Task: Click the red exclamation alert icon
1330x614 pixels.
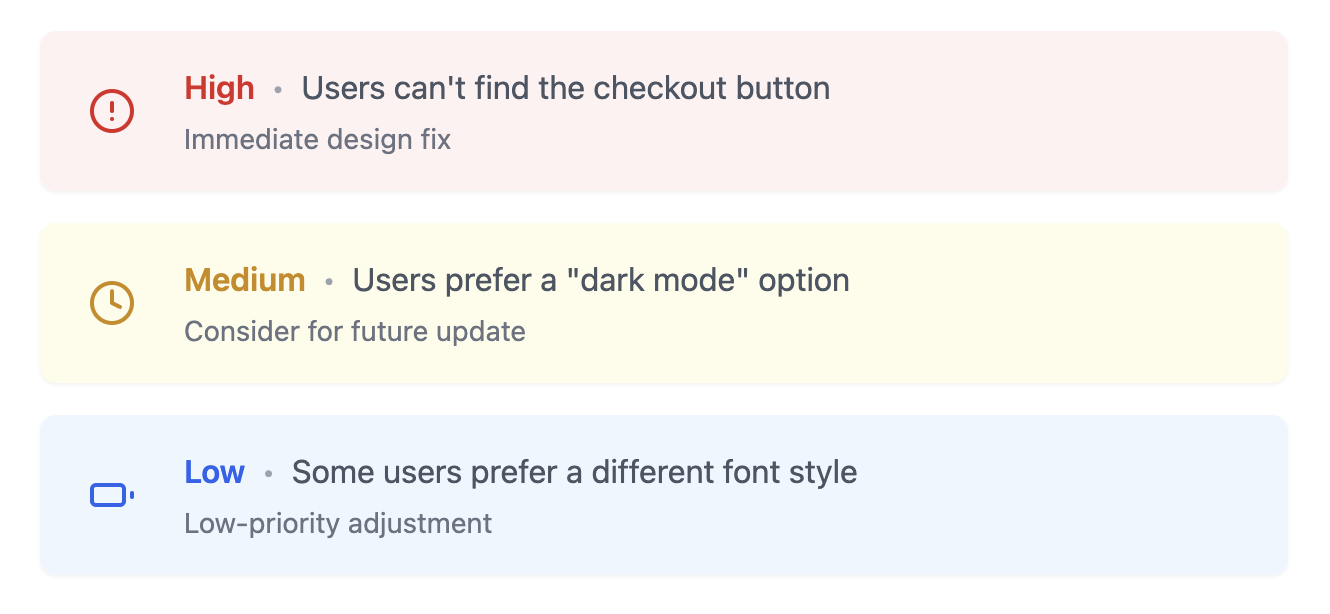Action: click(112, 110)
